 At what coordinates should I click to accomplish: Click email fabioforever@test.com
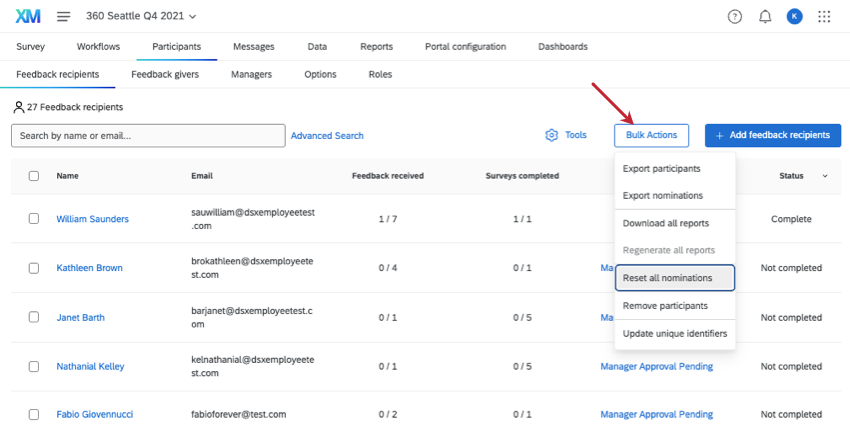point(239,415)
